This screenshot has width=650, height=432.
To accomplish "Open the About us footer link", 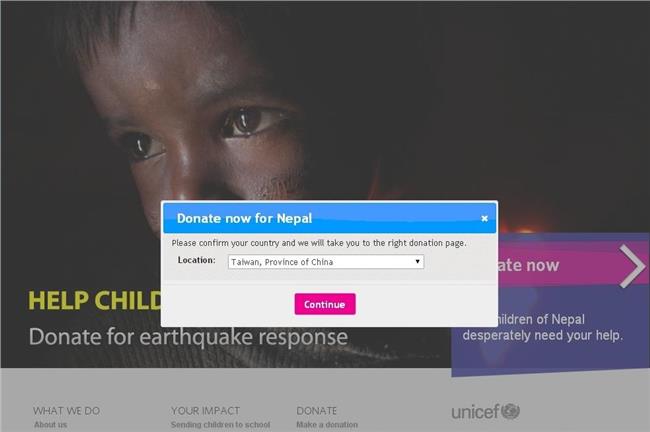I will (x=51, y=425).
